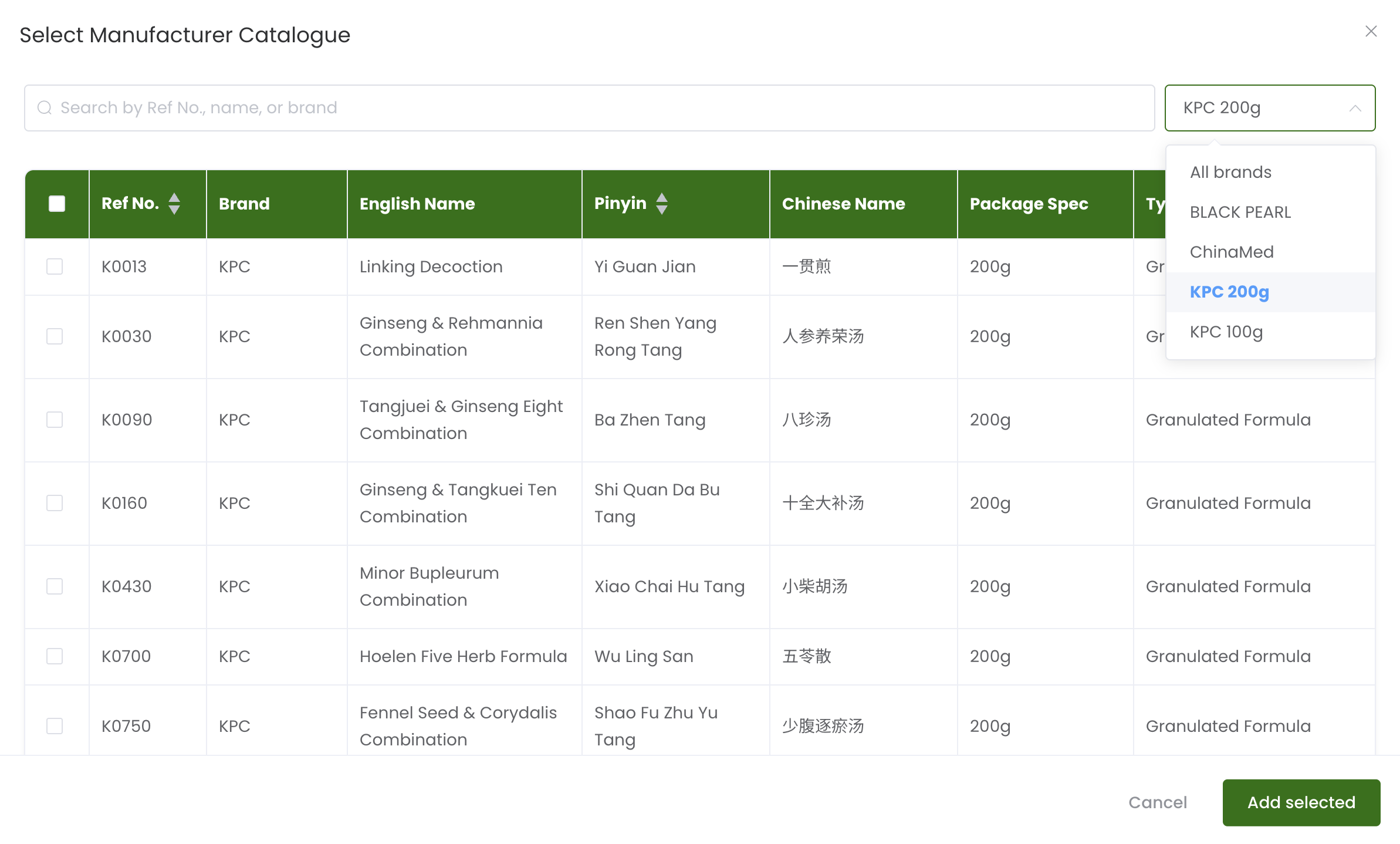Switch brand filter to KPC 100g
This screenshot has width=1400, height=844.
(x=1226, y=332)
